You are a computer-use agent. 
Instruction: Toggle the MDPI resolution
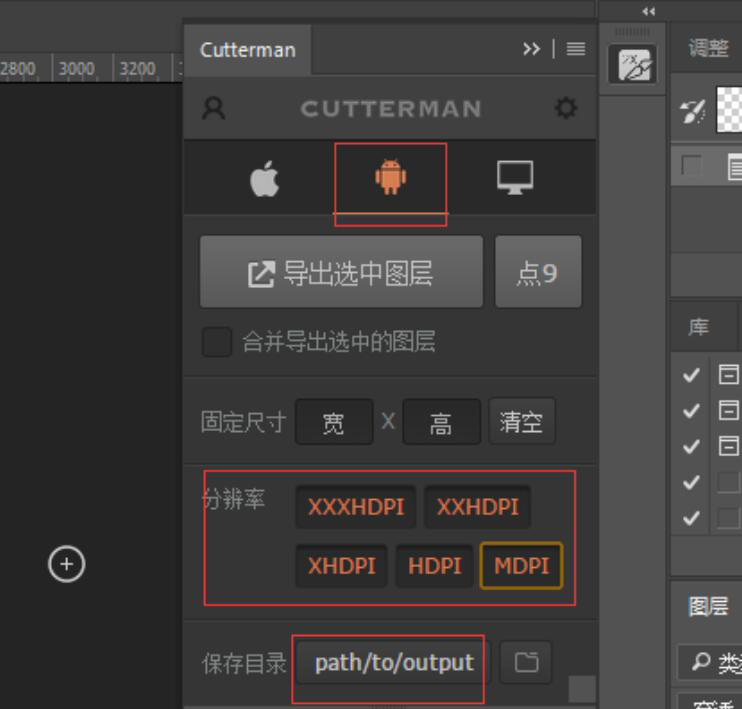[521, 566]
